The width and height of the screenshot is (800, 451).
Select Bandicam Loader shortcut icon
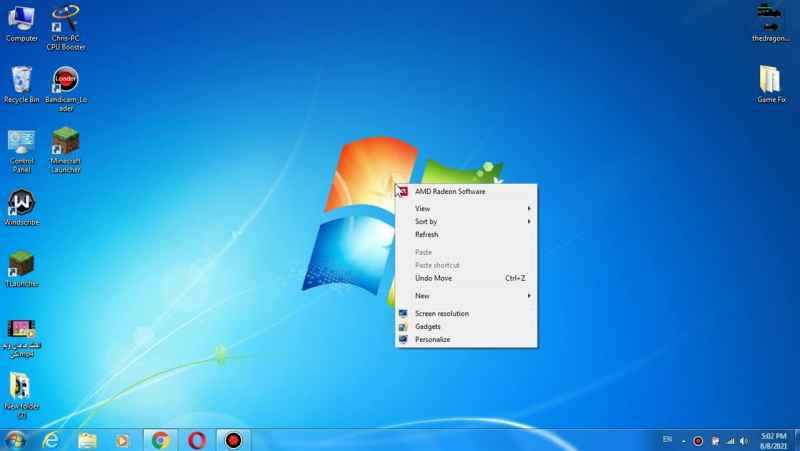click(x=66, y=89)
